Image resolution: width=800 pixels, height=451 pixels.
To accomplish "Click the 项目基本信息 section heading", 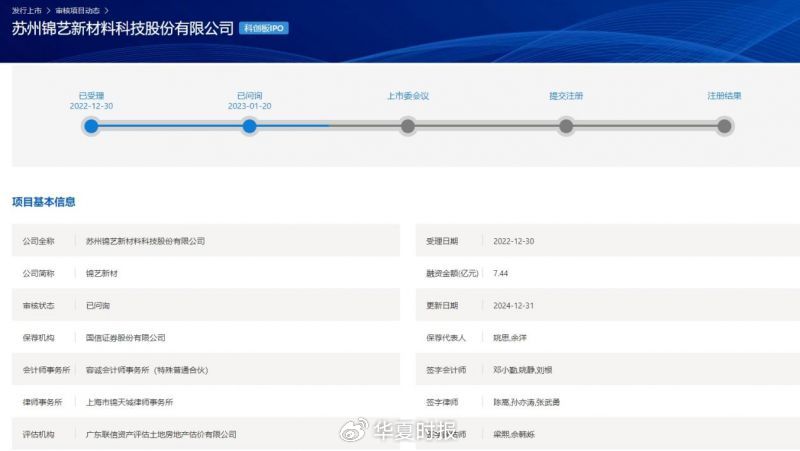I will coord(44,202).
